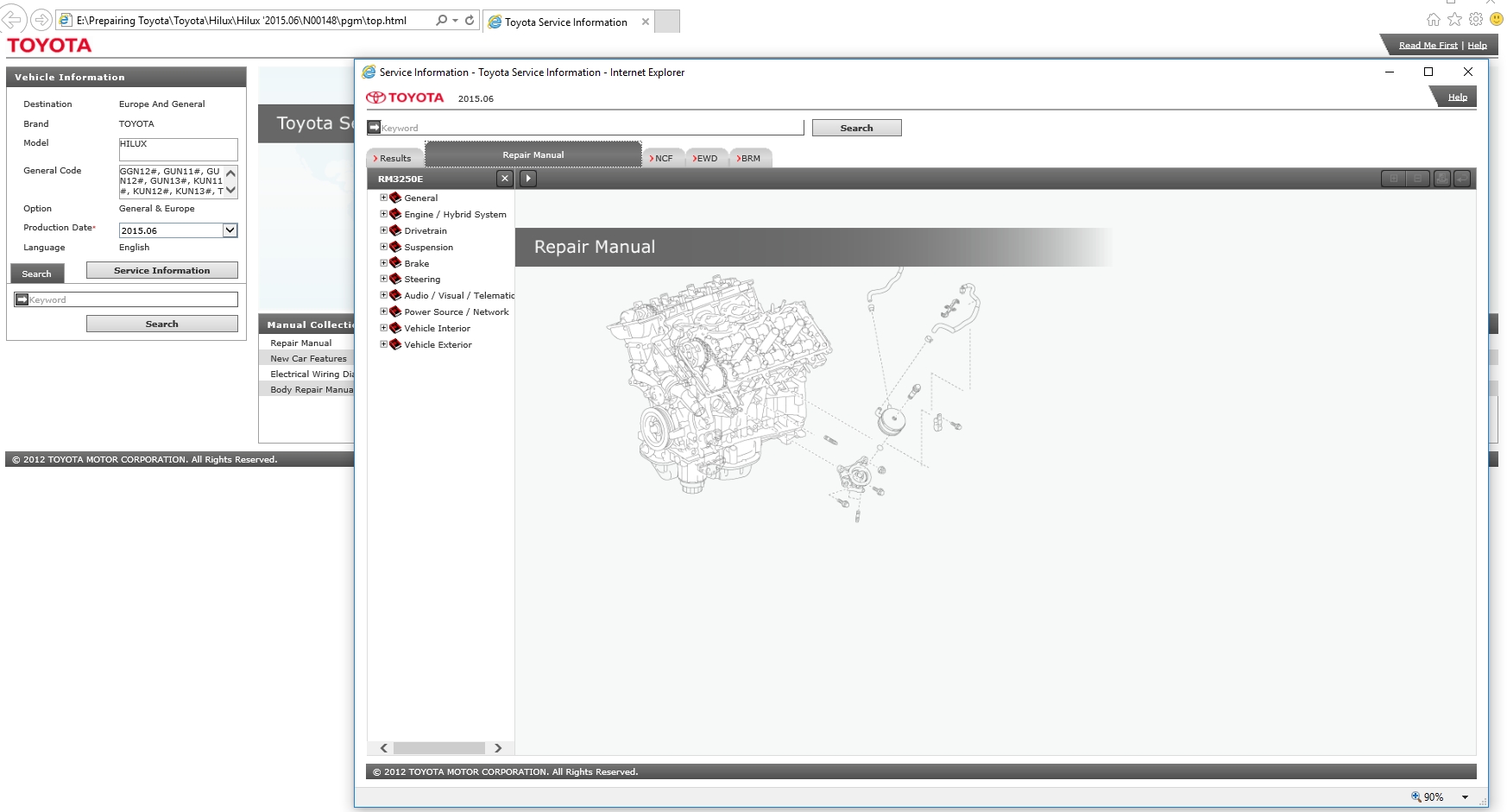The image size is (1507, 812).
Task: Click the collapse-all minus icon in toolbar
Action: pyautogui.click(x=1417, y=179)
